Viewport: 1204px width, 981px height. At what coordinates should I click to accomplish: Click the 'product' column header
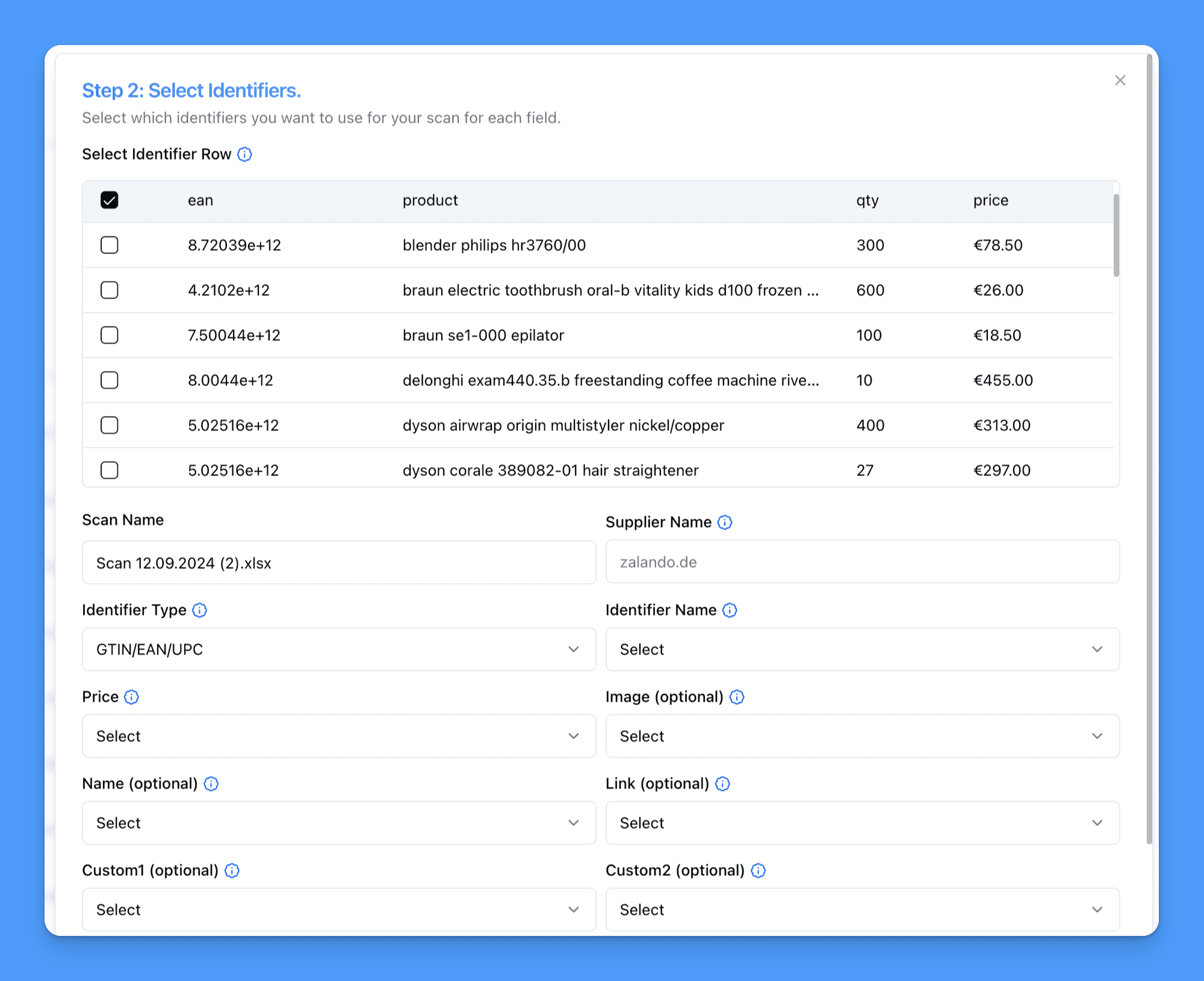[430, 200]
